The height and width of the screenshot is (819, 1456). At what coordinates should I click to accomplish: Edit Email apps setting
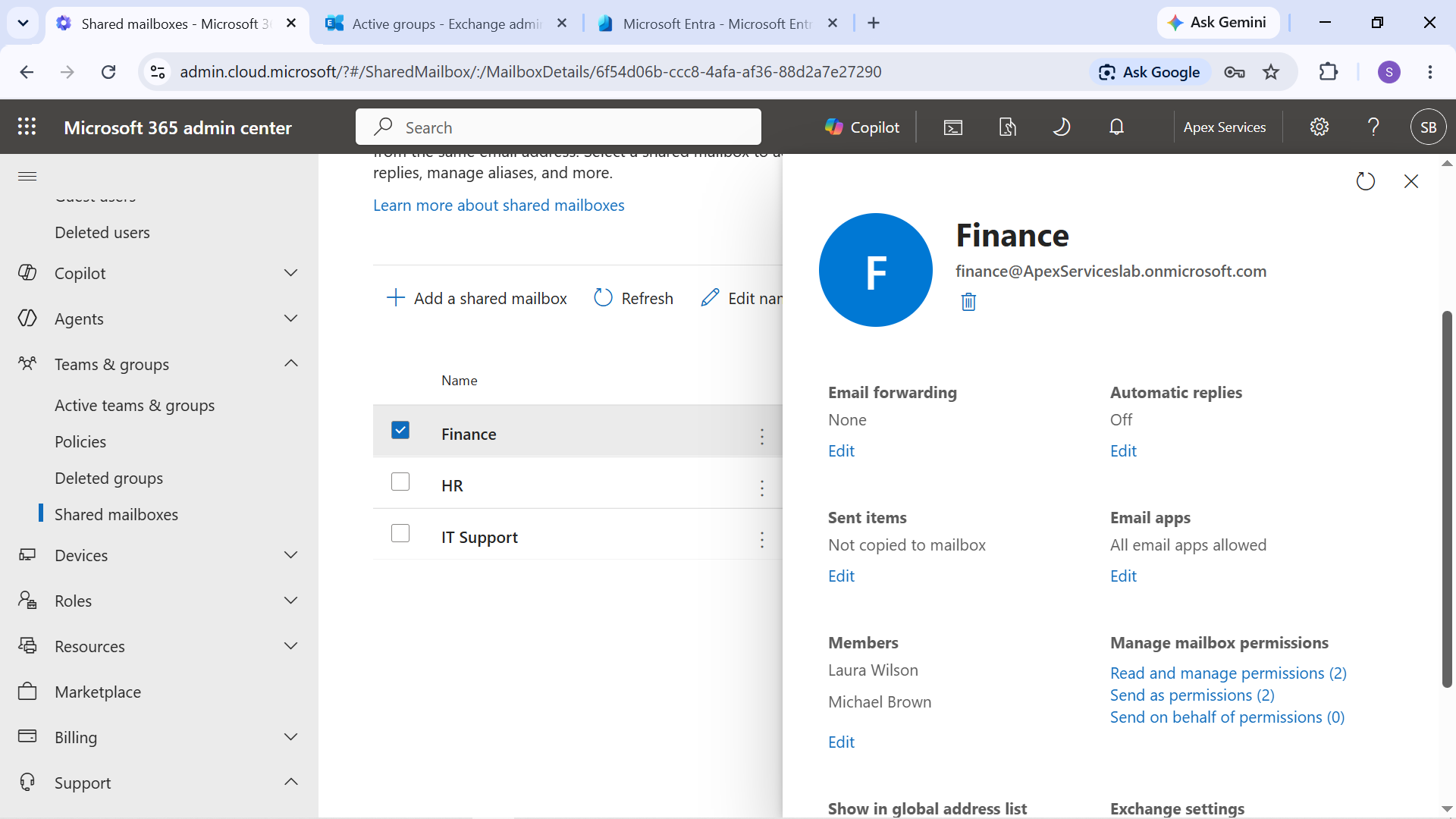pos(1123,576)
